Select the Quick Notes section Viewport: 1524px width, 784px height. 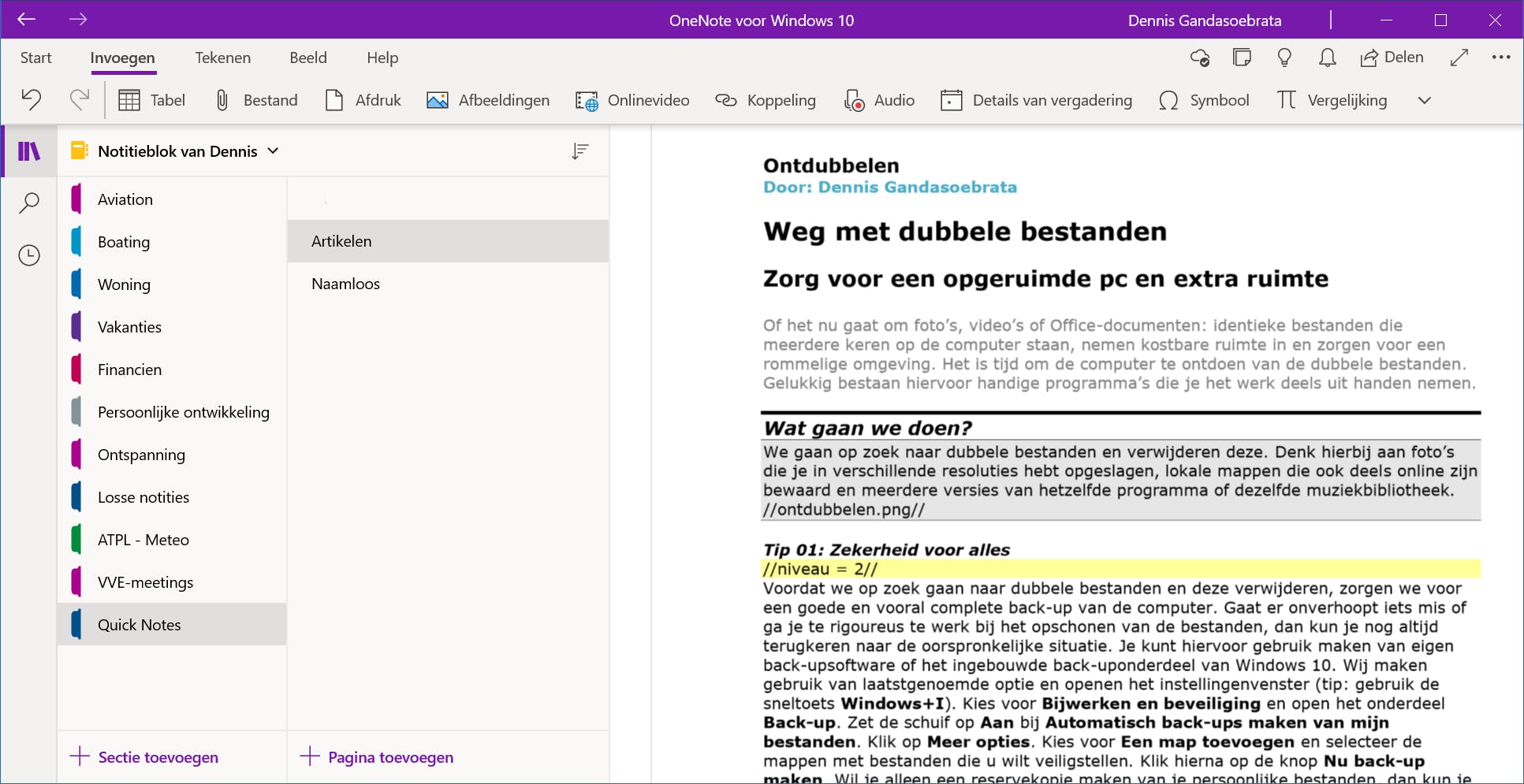[172, 625]
